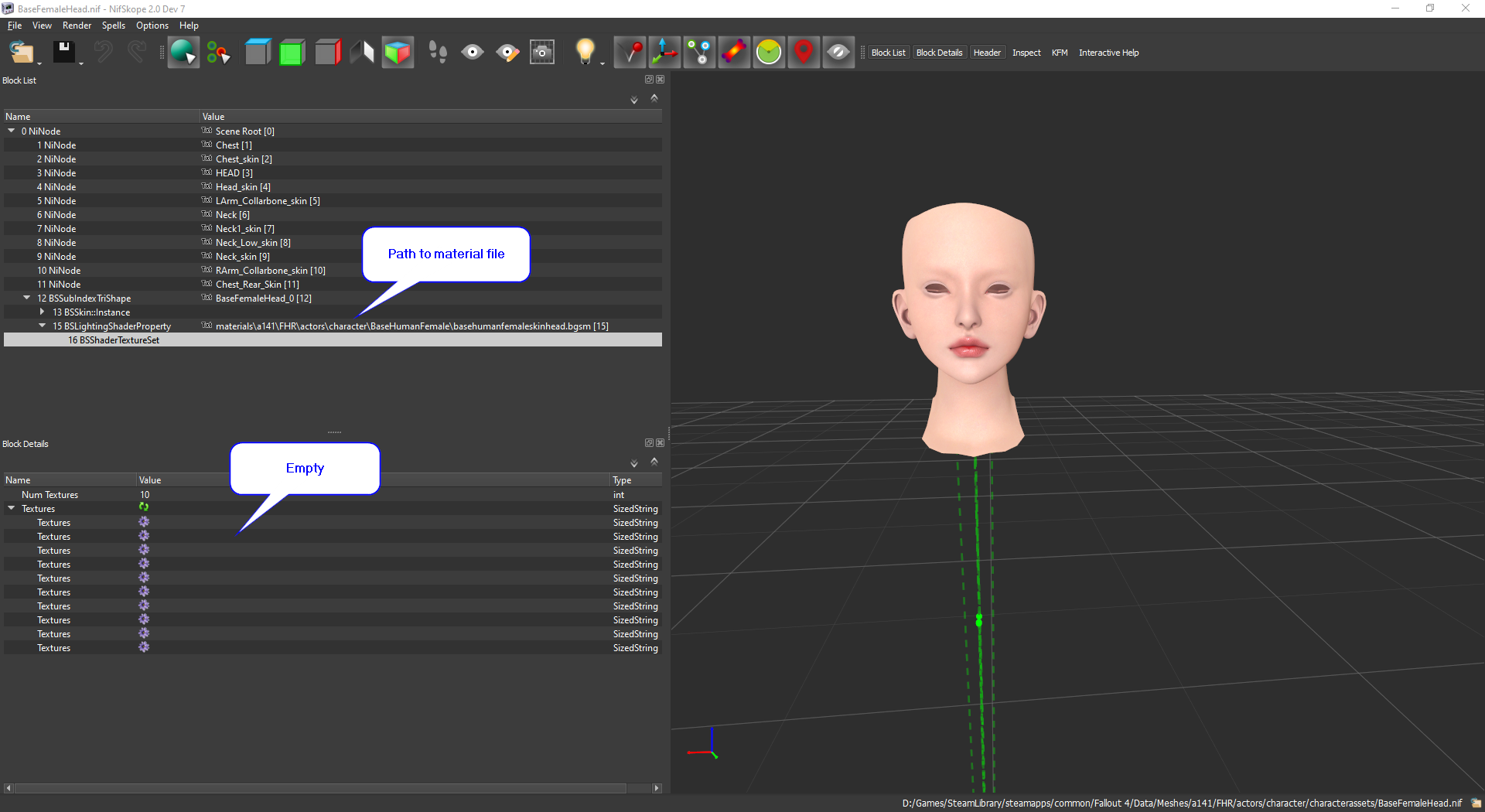Click the Load file folder icon
Viewport: 1485px width, 812px height.
(x=21, y=53)
